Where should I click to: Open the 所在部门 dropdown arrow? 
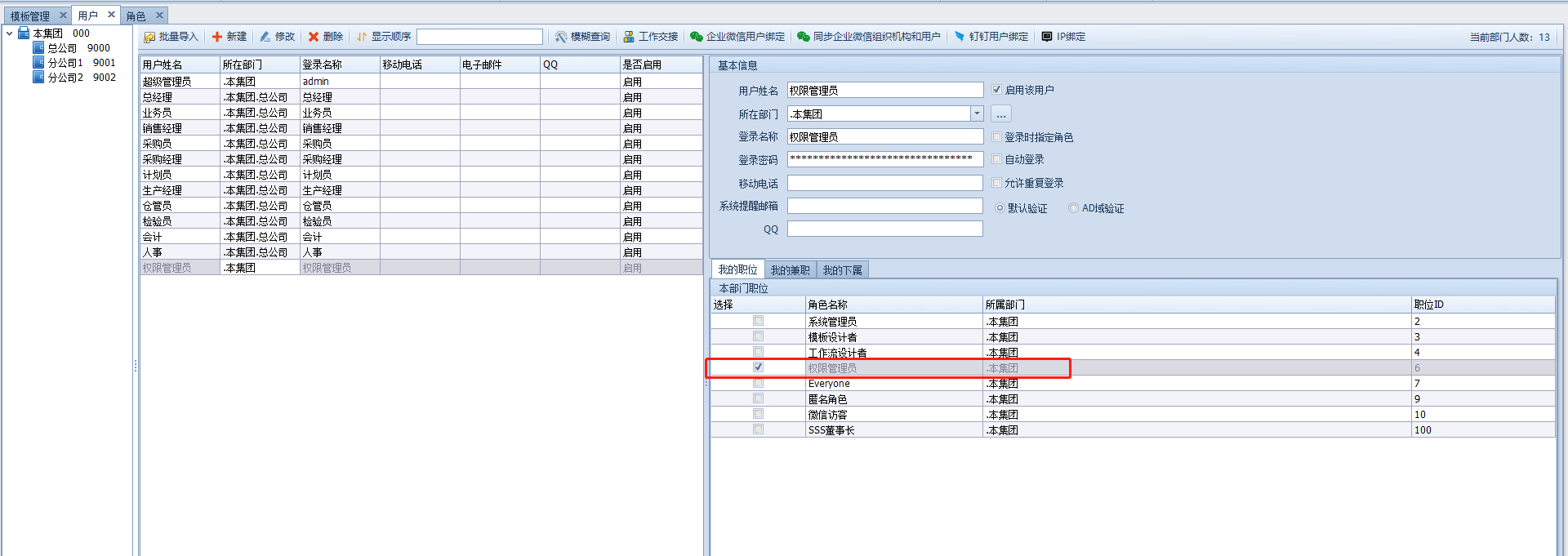977,114
